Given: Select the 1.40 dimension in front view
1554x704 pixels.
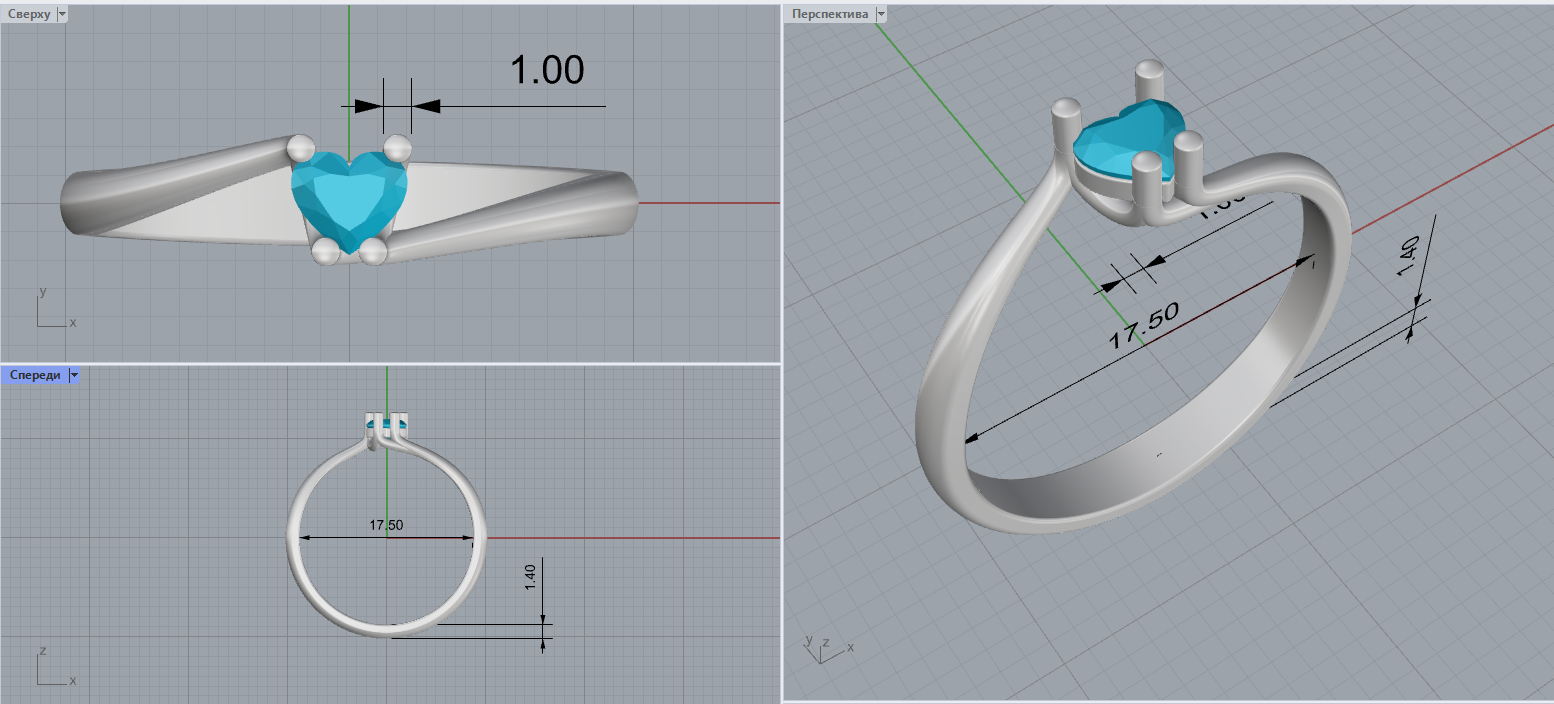Looking at the screenshot, I should (530, 577).
